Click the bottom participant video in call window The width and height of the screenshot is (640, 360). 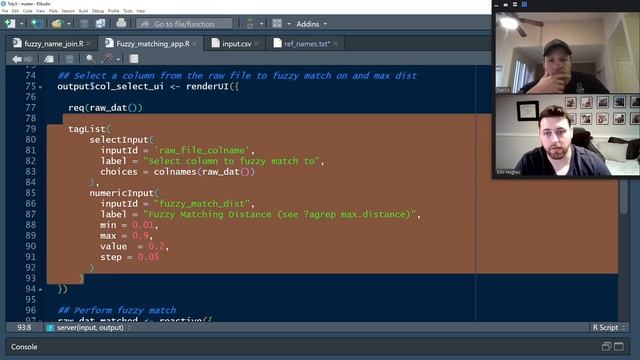pos(567,135)
